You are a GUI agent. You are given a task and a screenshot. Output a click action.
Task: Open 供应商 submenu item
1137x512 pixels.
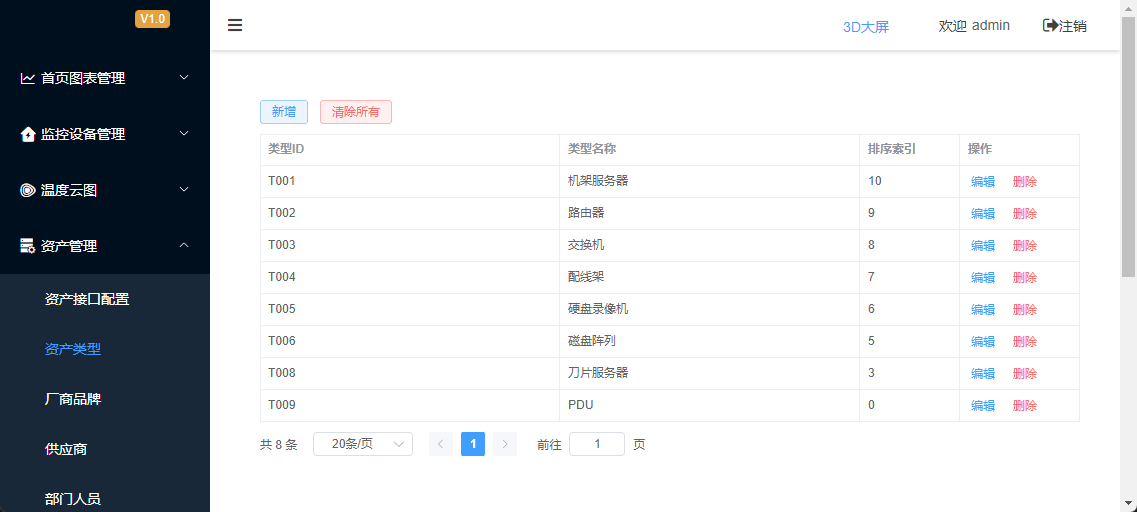[66, 449]
